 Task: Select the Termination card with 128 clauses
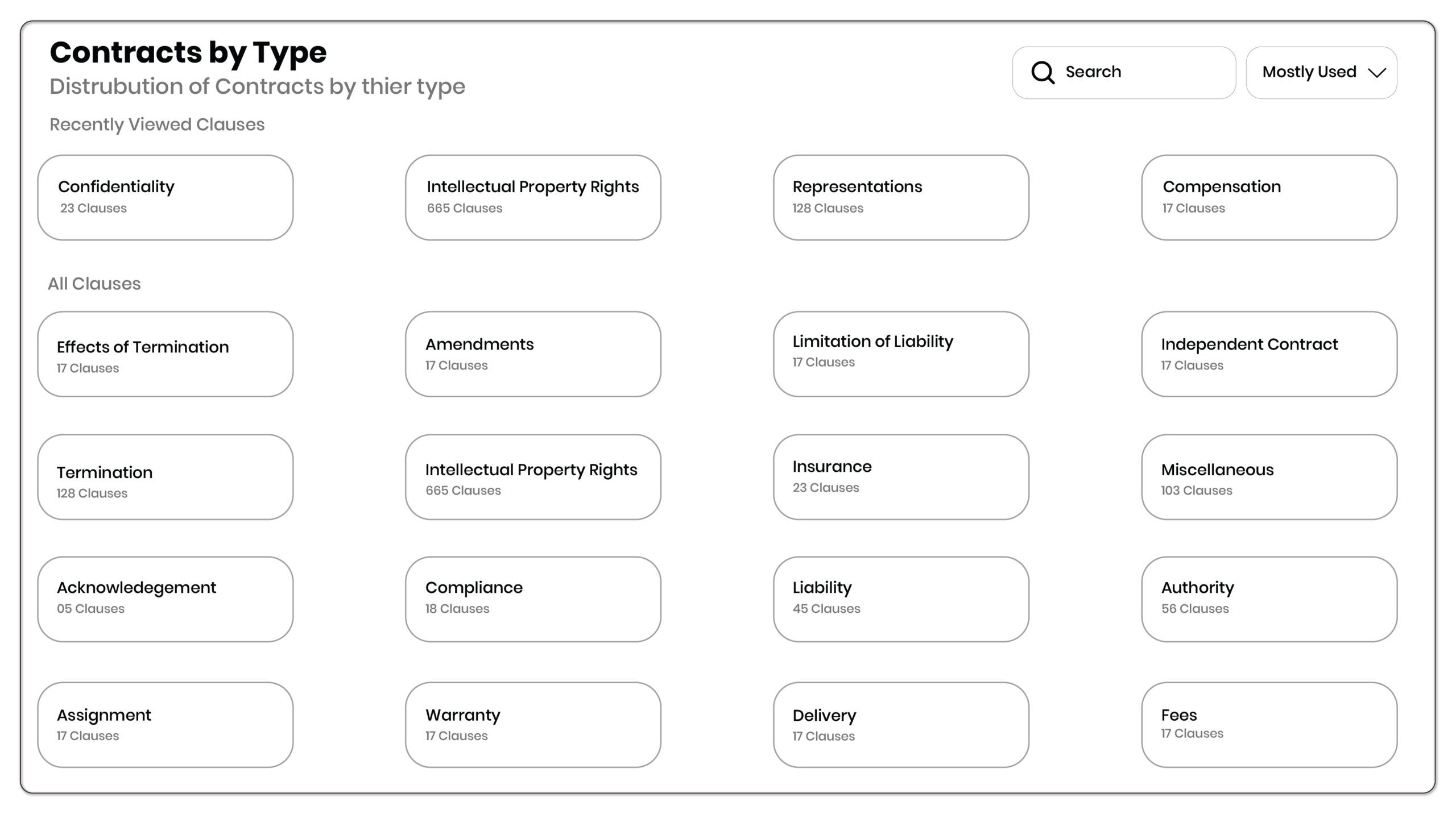pos(166,477)
